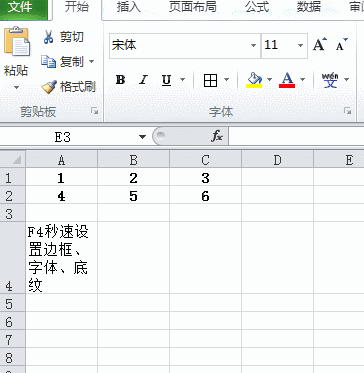Viewport: 364px width, 373px height.
Task: Click the Cut scissors icon
Action: (49, 37)
